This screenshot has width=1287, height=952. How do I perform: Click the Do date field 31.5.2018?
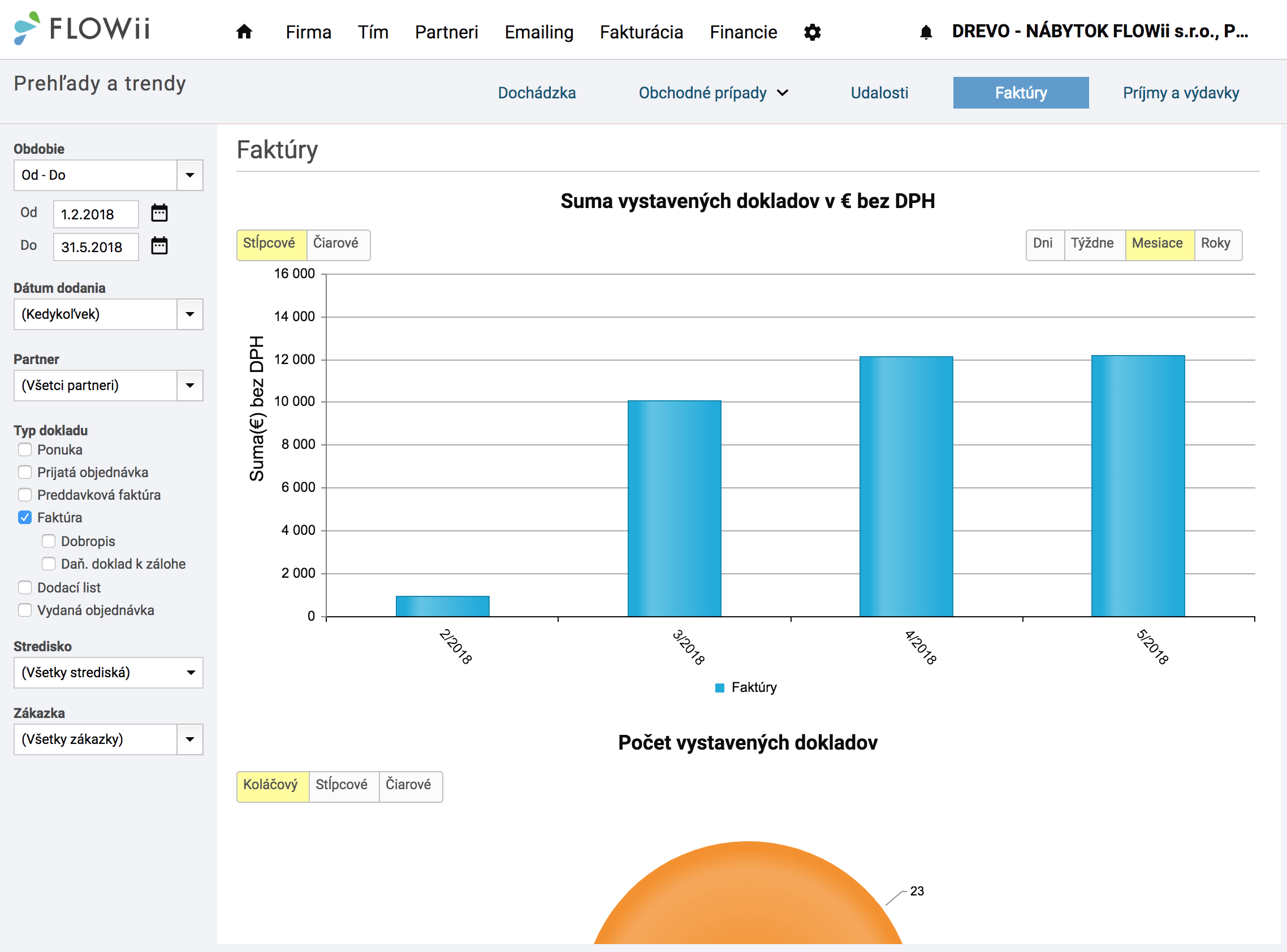point(96,247)
